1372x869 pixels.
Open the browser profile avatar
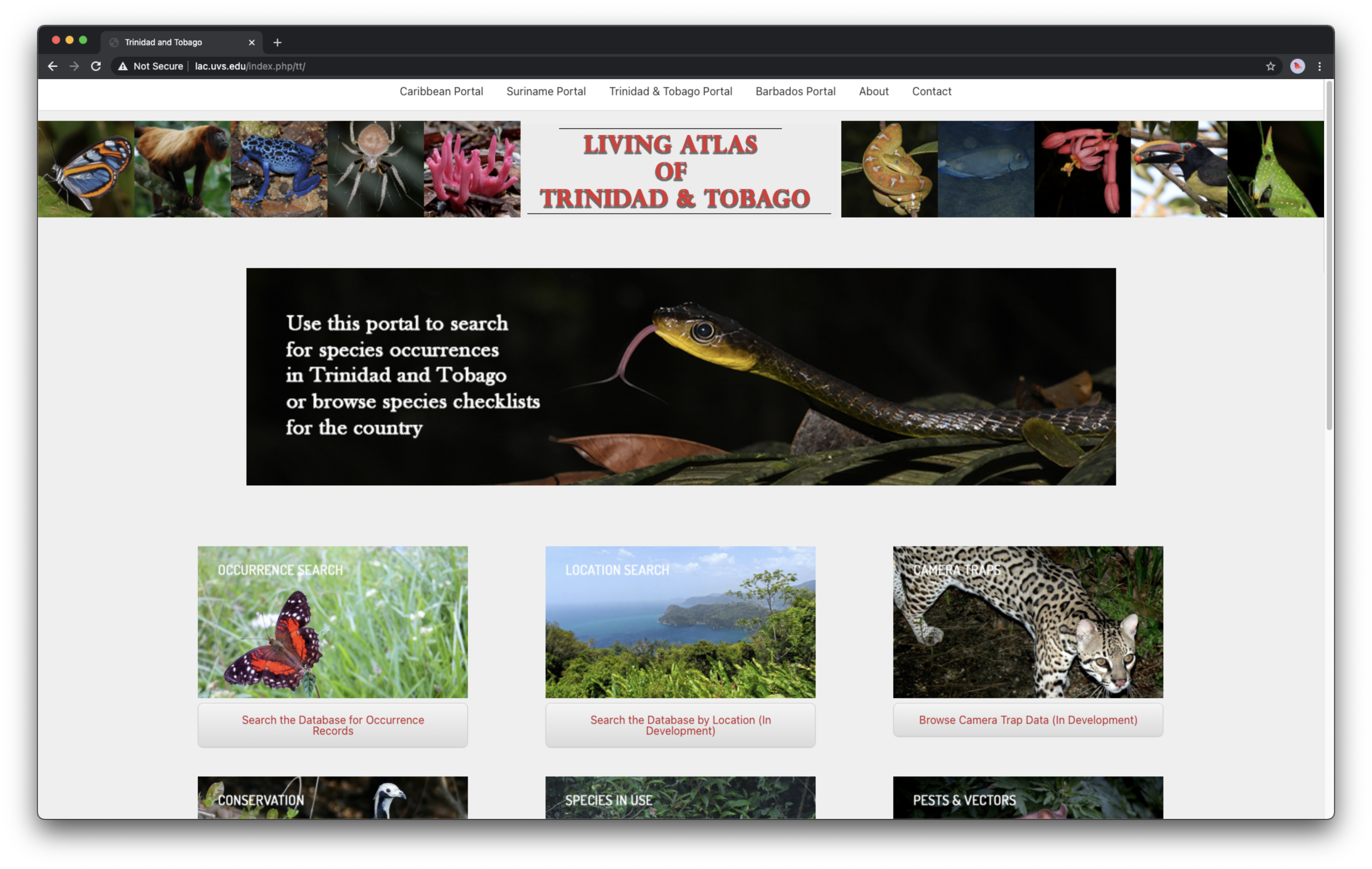tap(1297, 66)
